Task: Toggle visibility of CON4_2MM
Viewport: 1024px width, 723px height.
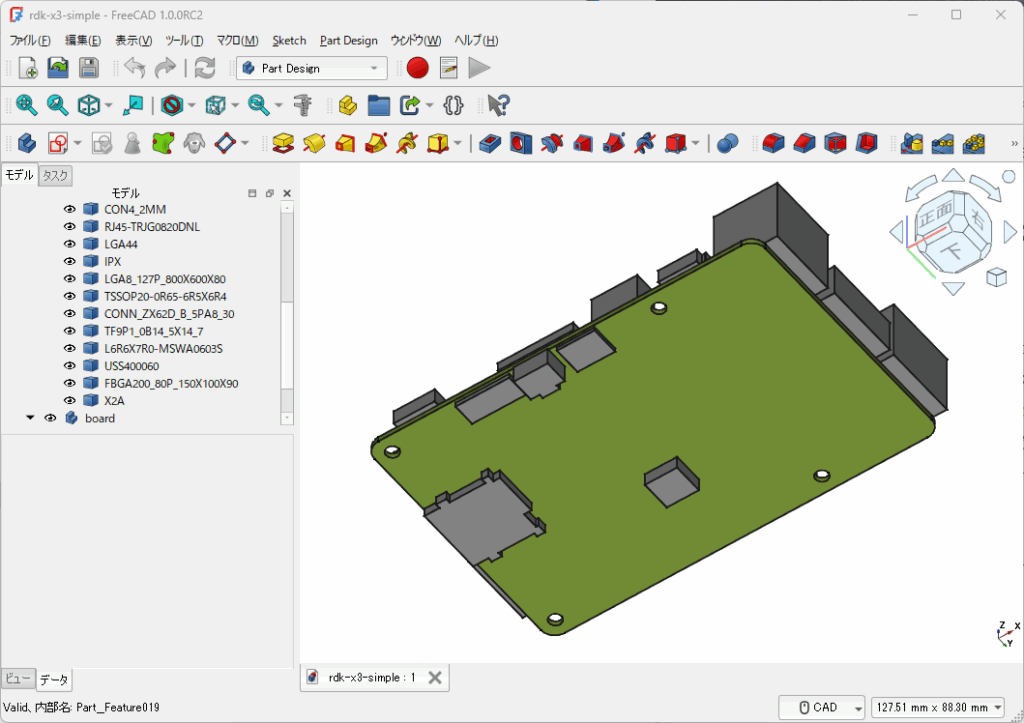Action: click(x=70, y=209)
